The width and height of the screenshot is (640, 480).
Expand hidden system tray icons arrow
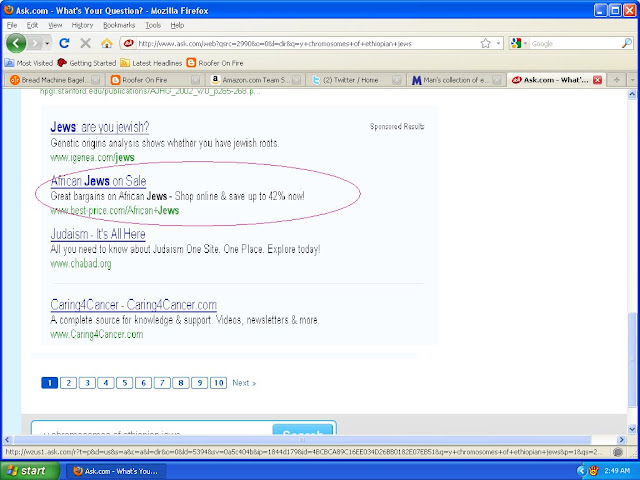pos(581,471)
